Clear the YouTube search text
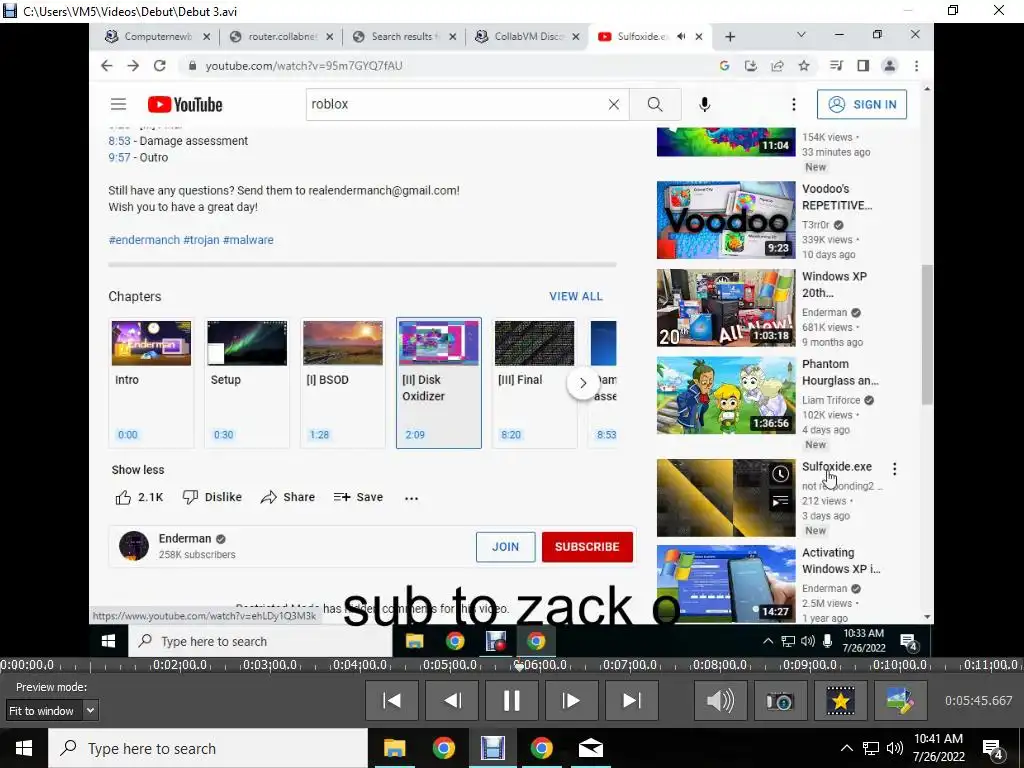The image size is (1024, 768). click(614, 104)
